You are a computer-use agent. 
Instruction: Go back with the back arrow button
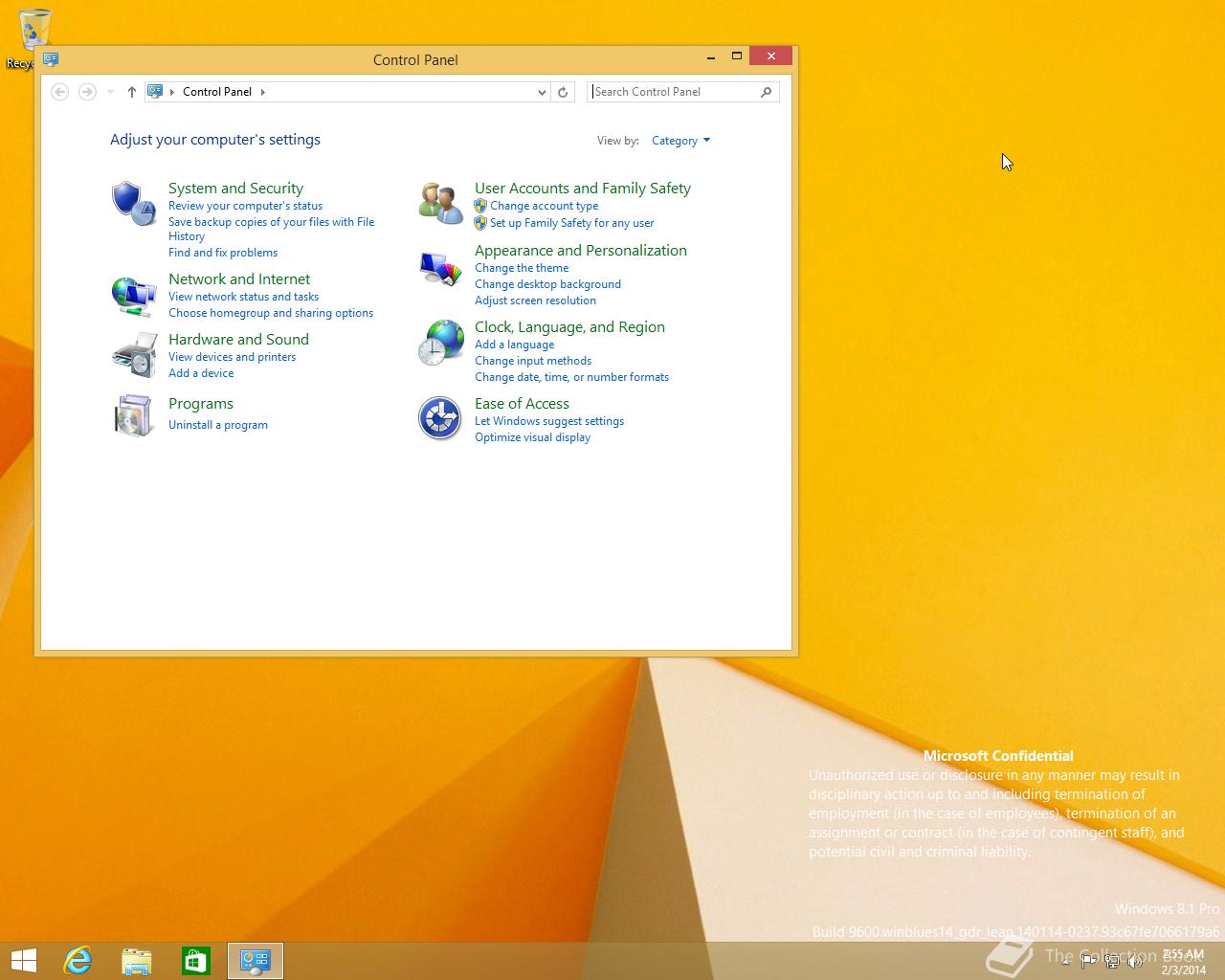coord(59,92)
